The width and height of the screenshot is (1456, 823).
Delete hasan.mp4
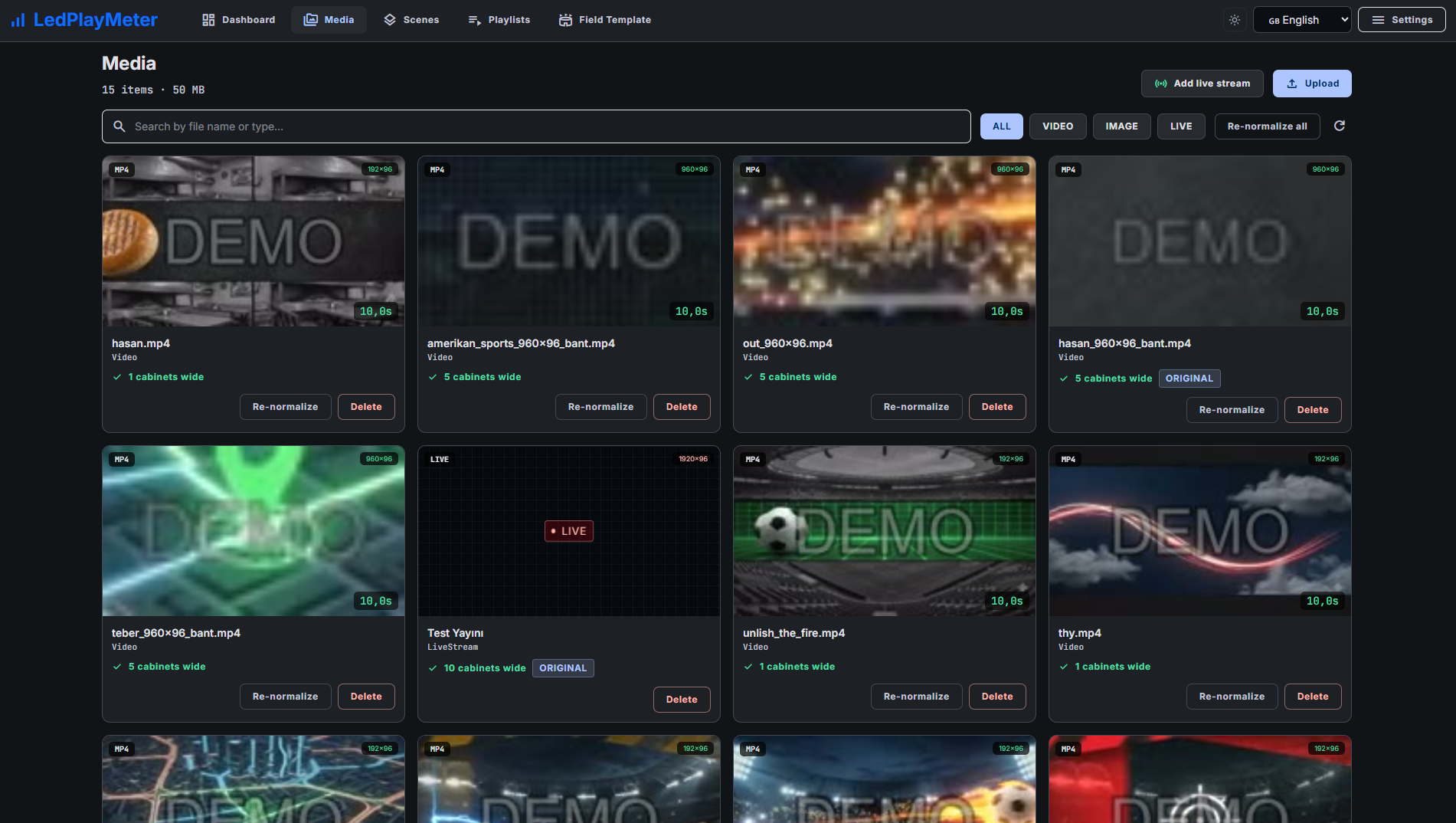pos(366,407)
